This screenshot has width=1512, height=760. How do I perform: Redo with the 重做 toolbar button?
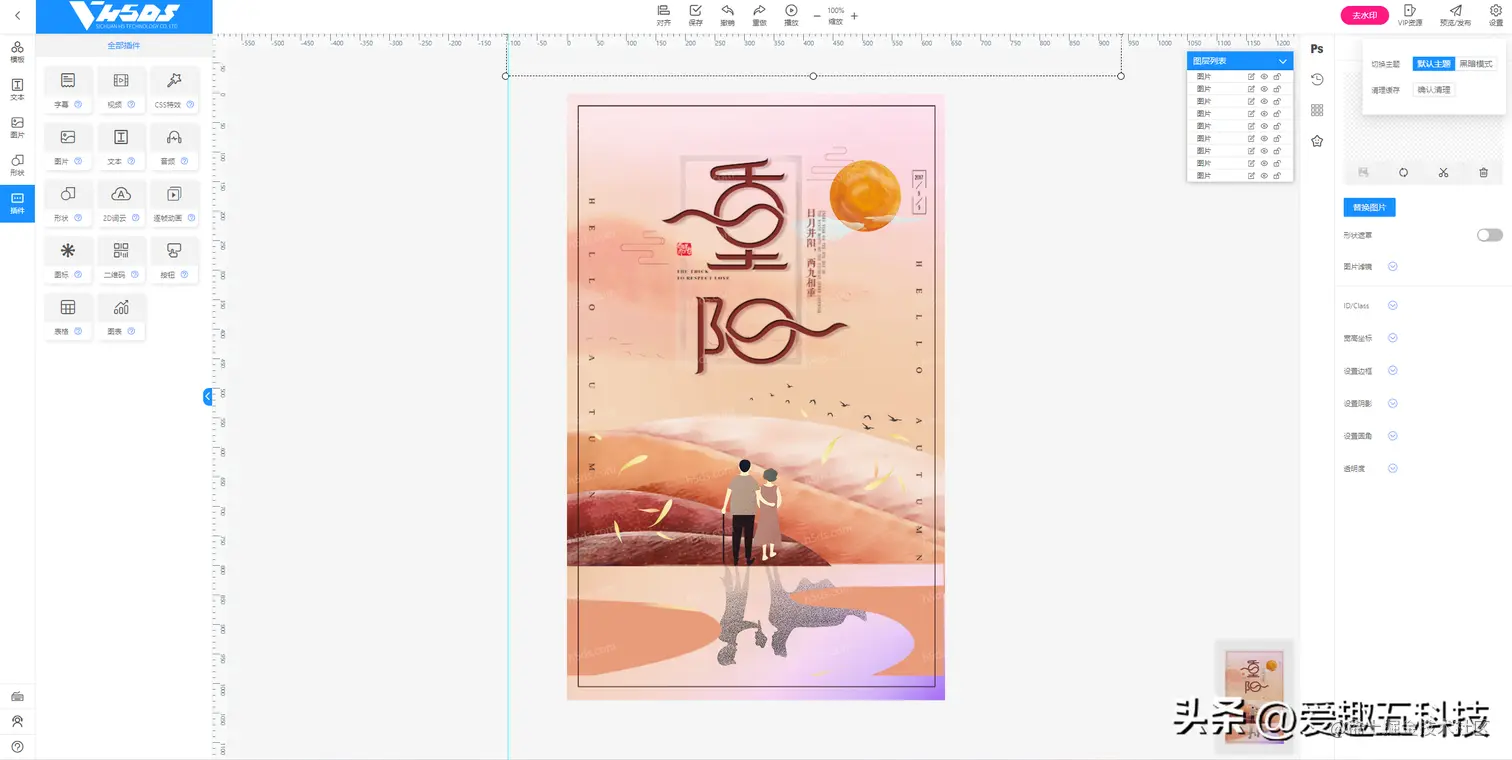[x=760, y=14]
